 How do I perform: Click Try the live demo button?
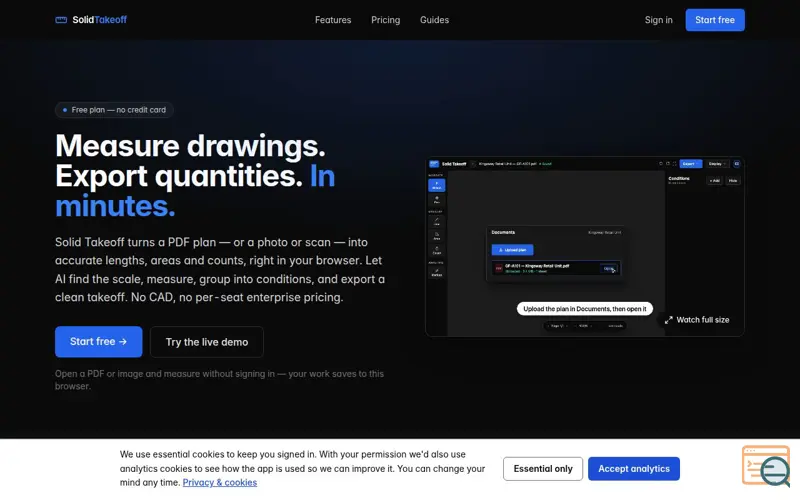tap(207, 342)
